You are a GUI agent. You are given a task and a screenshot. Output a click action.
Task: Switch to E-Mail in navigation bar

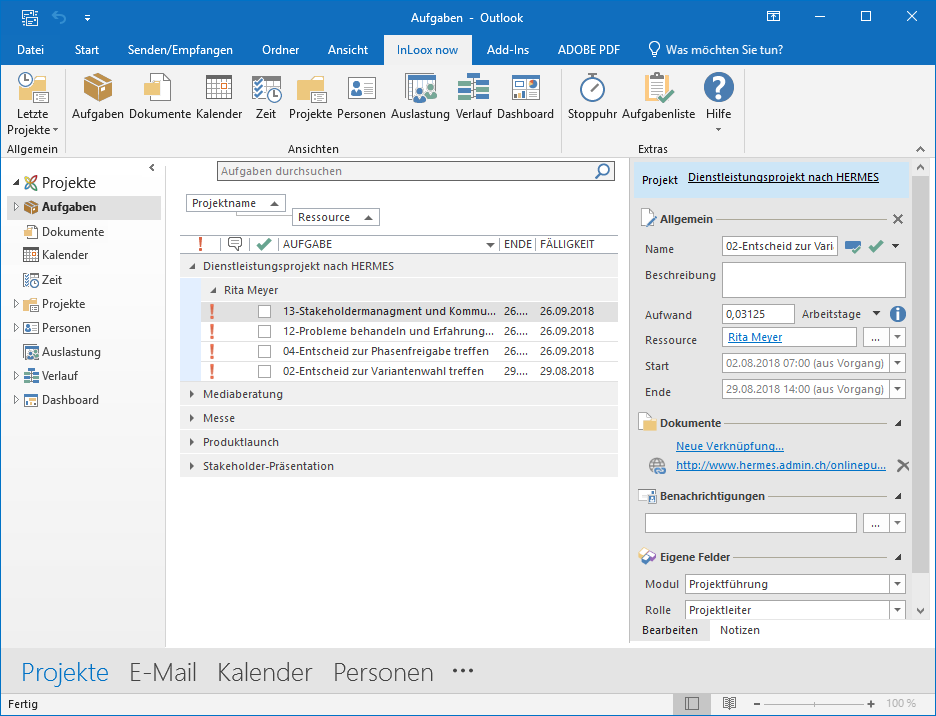tap(163, 672)
